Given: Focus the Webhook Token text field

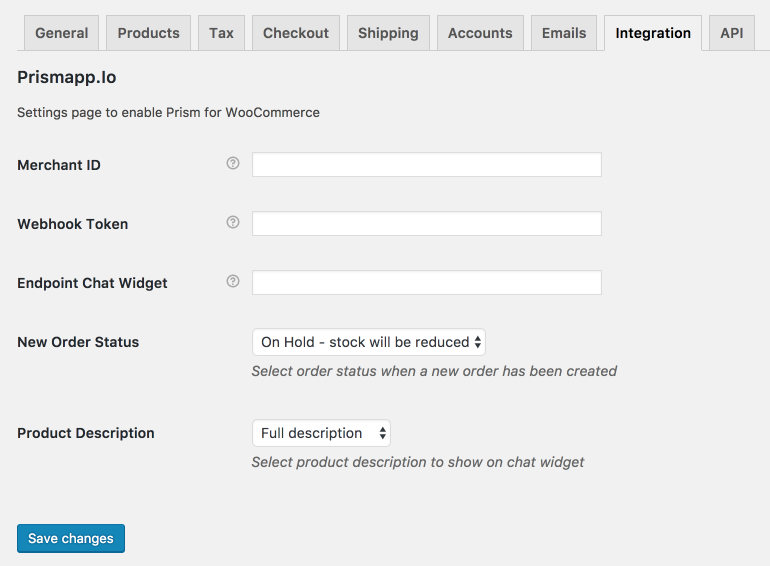Looking at the screenshot, I should (x=427, y=223).
